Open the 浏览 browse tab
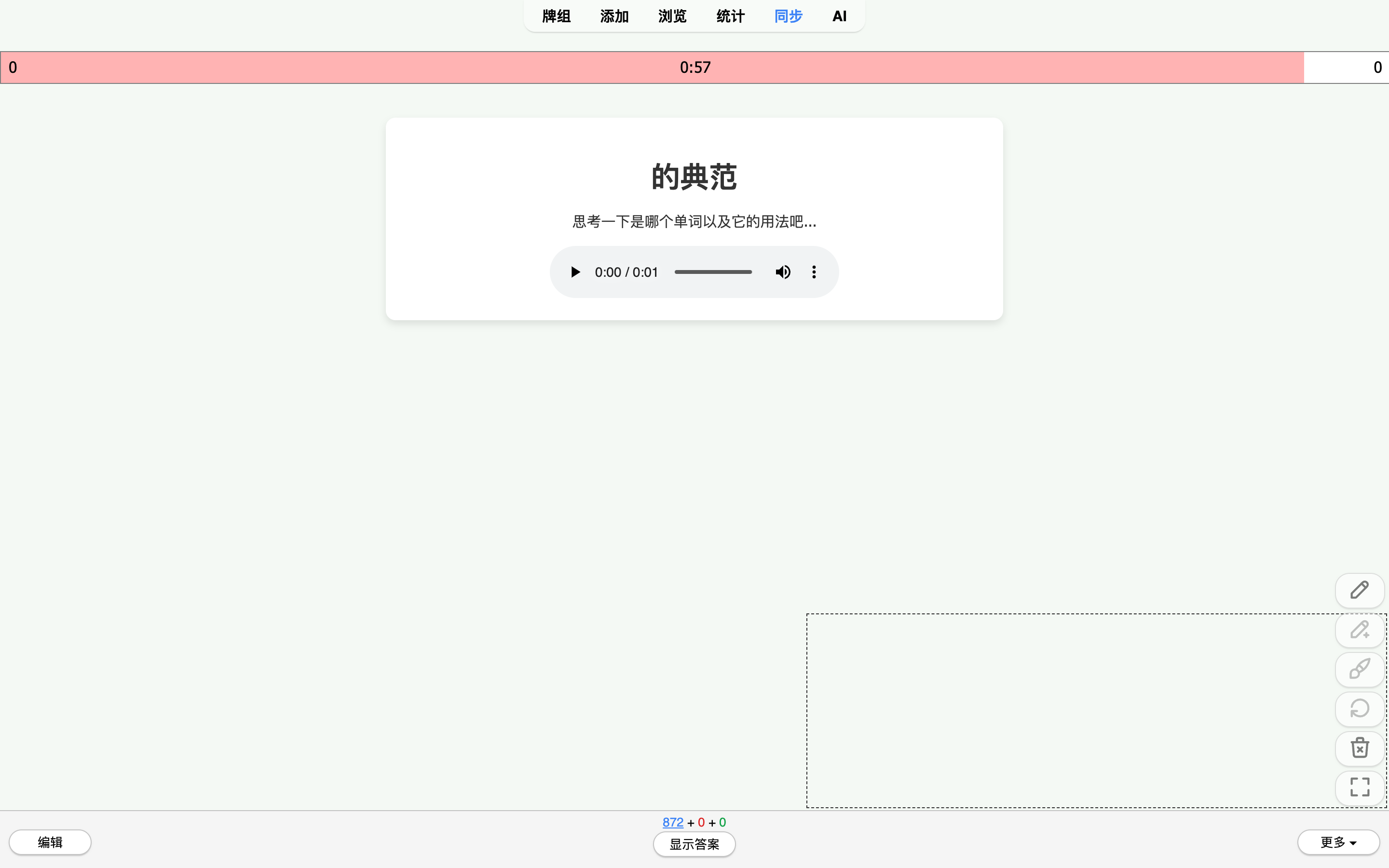Viewport: 1389px width, 868px height. pos(672,16)
